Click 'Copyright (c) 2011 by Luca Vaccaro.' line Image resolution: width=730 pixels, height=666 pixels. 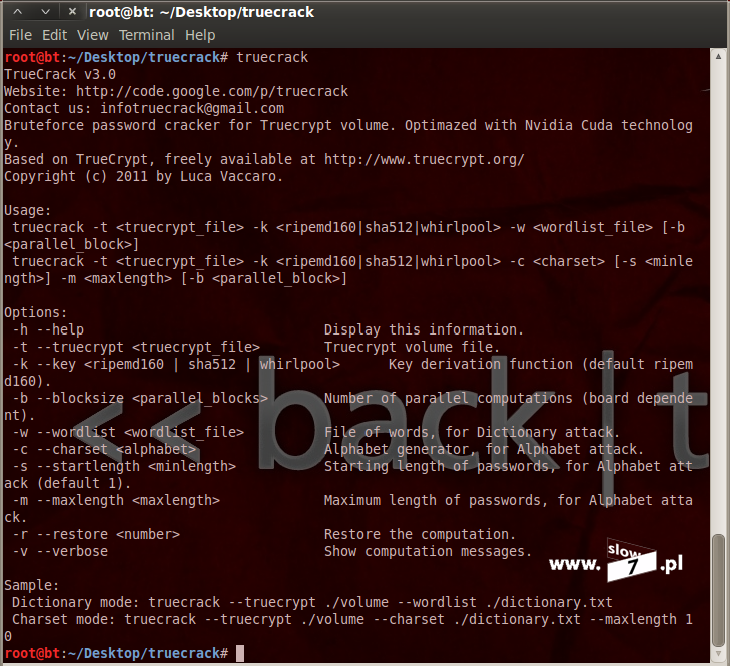(143, 176)
